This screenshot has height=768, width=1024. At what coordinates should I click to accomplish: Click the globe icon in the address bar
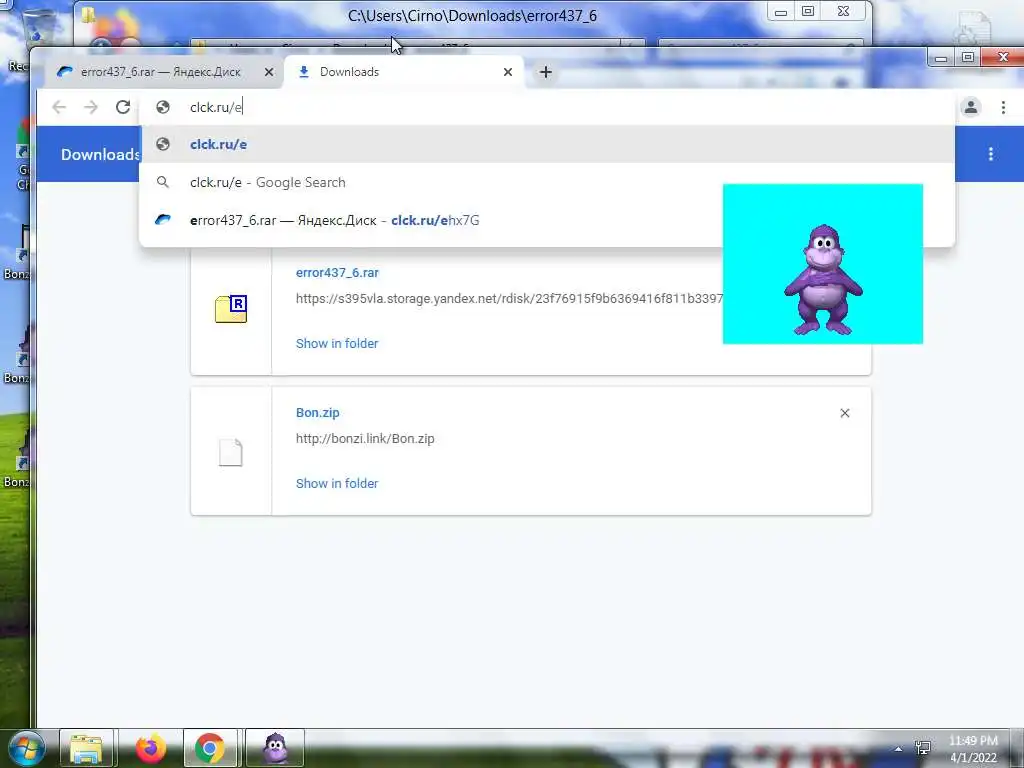pos(163,107)
